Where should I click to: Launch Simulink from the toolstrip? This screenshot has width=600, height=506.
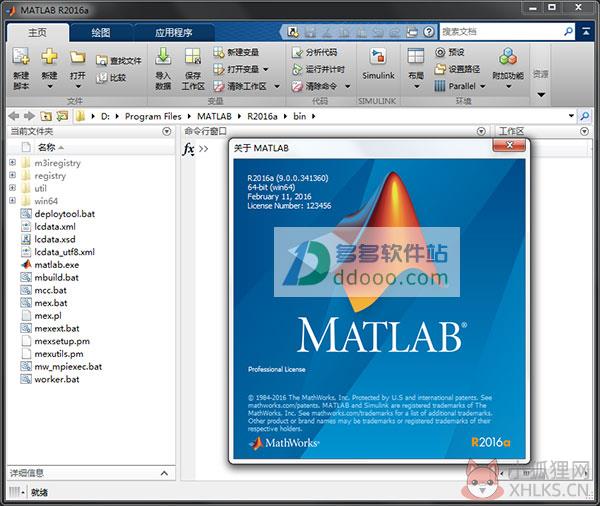pos(378,64)
